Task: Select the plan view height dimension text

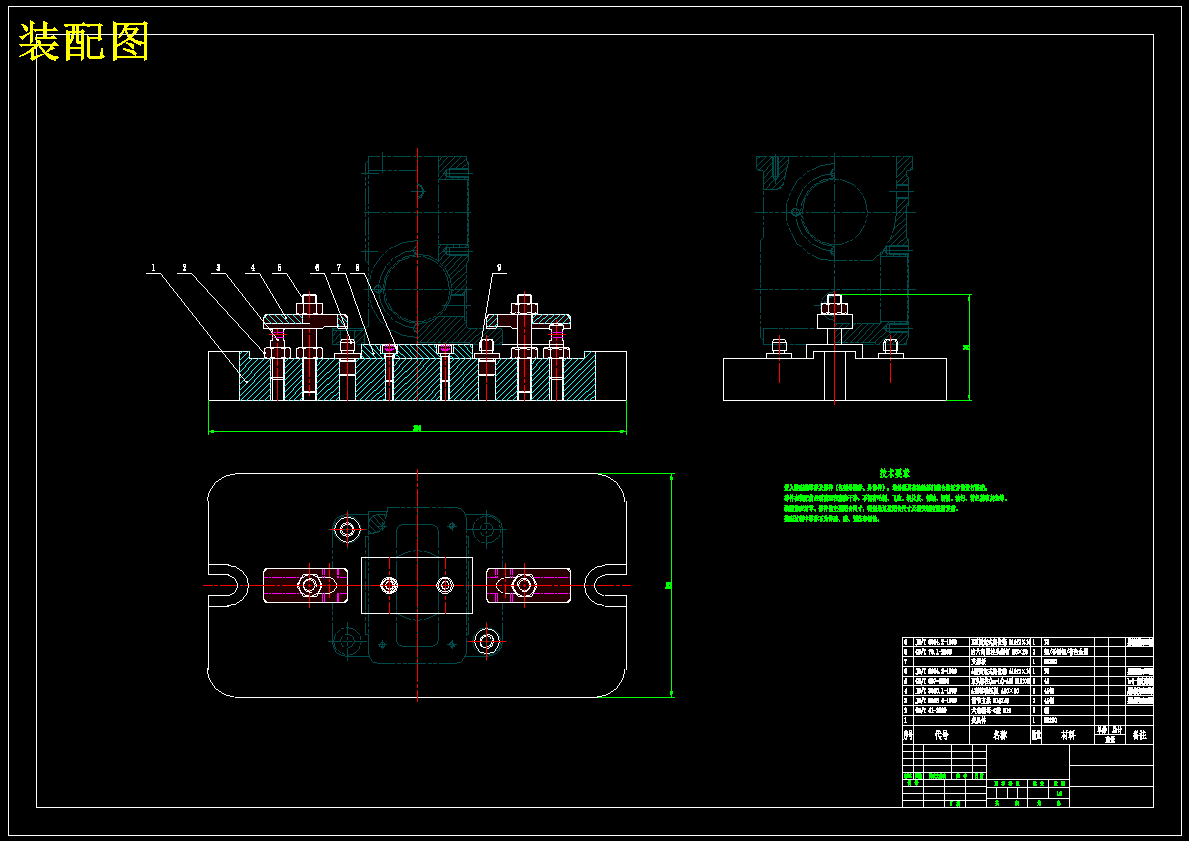Action: [669, 585]
